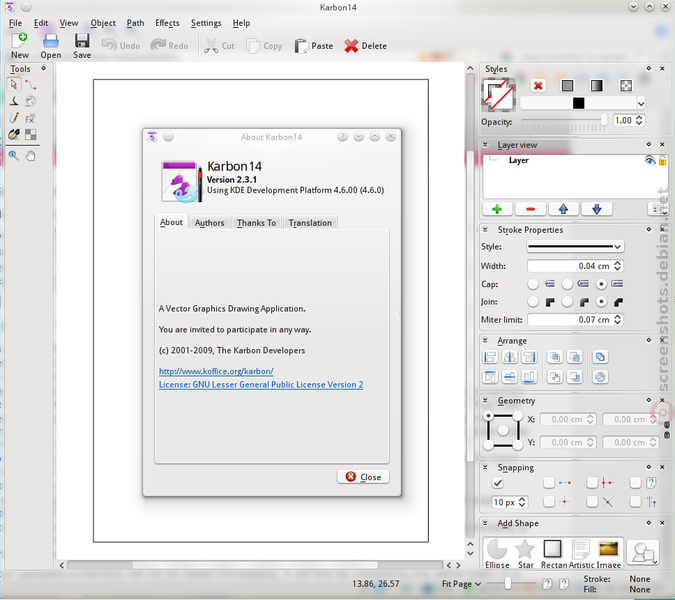Raise layer with up arrow button
675x600 pixels.
point(564,209)
